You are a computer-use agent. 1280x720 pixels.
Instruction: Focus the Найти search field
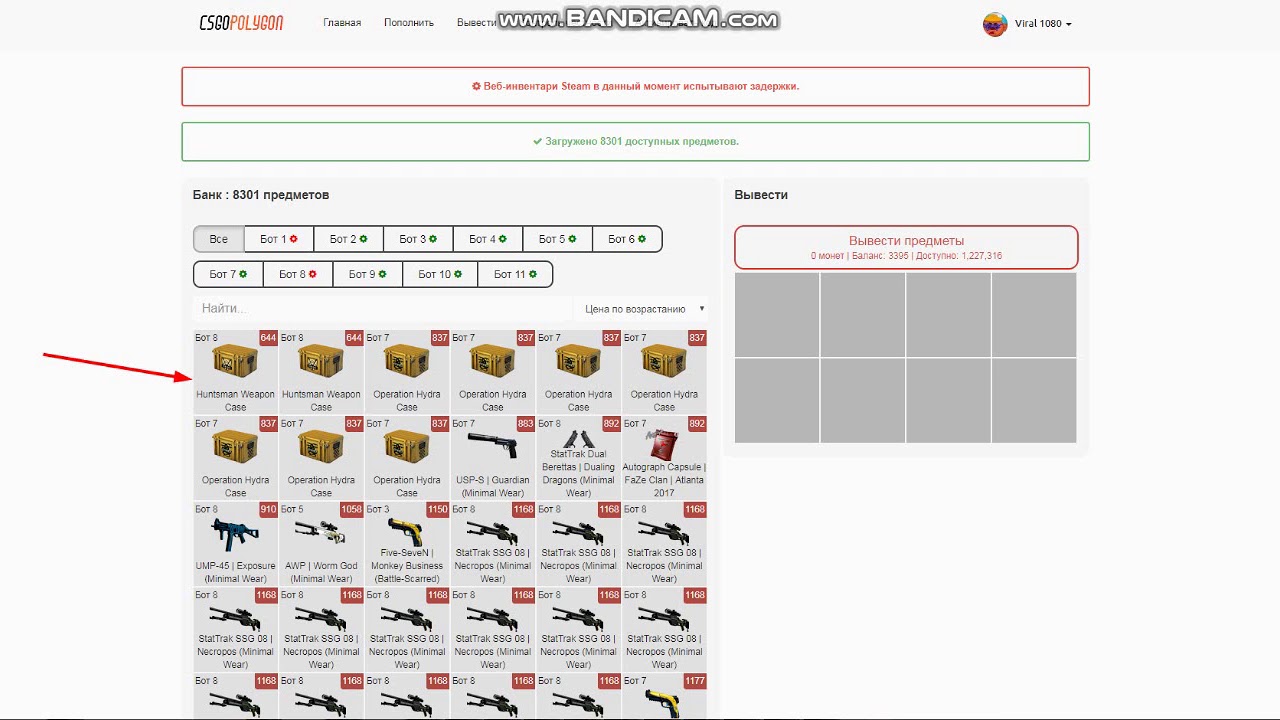tap(382, 309)
